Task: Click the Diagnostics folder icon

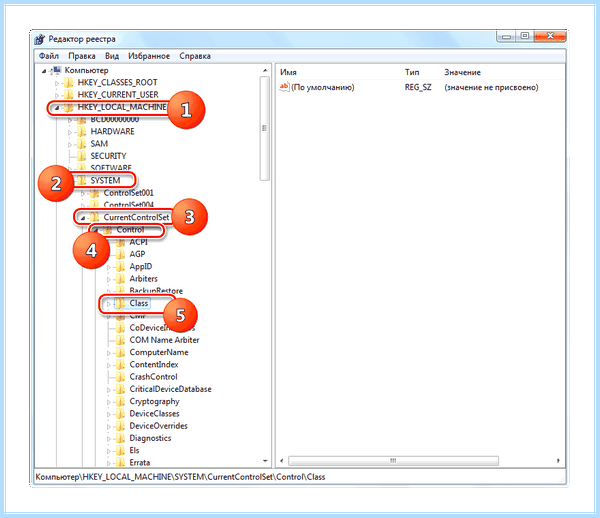Action: coord(121,438)
